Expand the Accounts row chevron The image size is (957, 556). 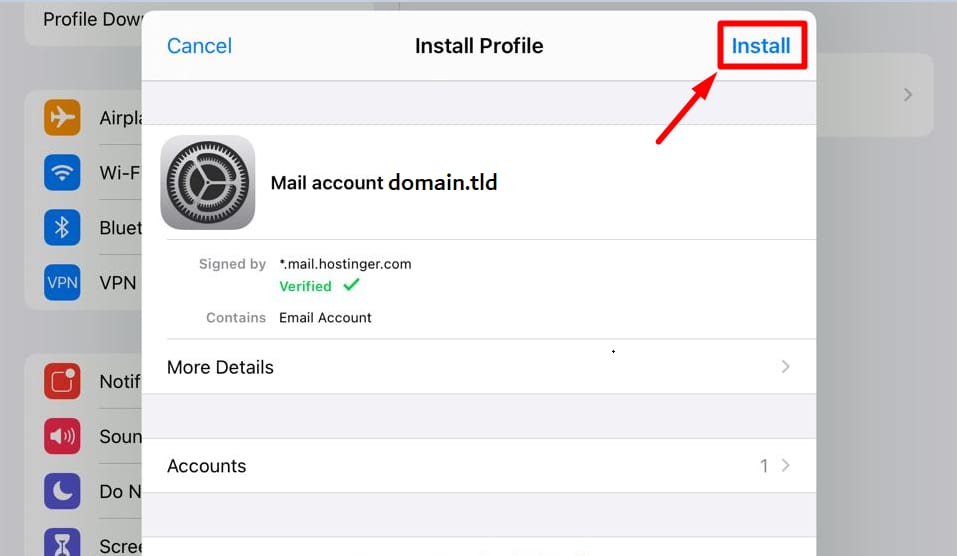point(785,466)
